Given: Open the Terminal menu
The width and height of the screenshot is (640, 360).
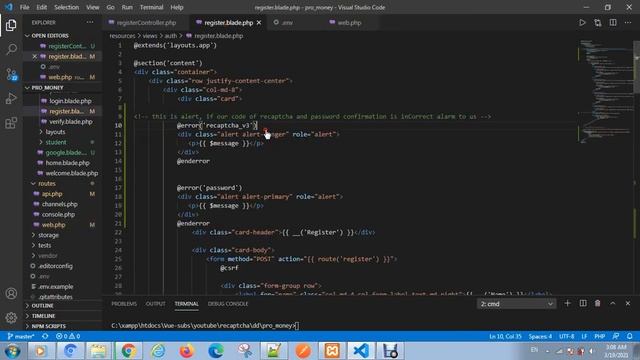Looking at the screenshot, I should click(x=151, y=7).
